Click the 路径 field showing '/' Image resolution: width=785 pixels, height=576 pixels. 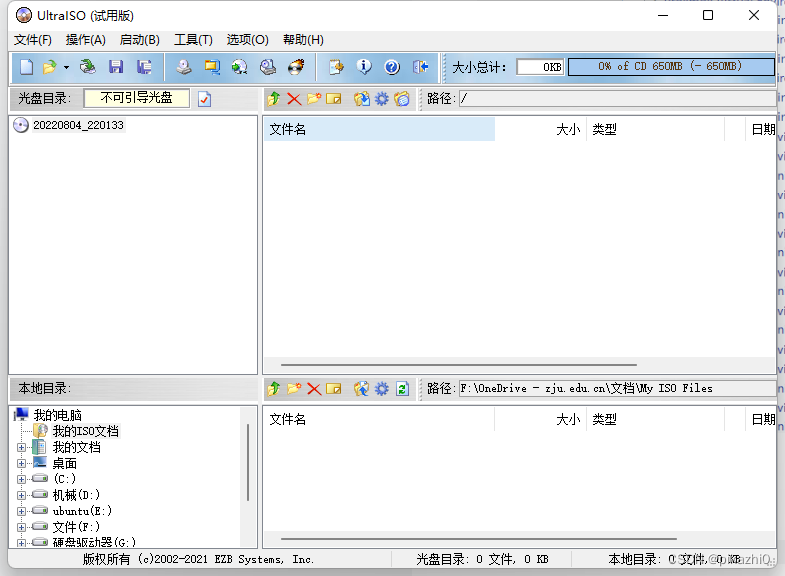[618, 99]
